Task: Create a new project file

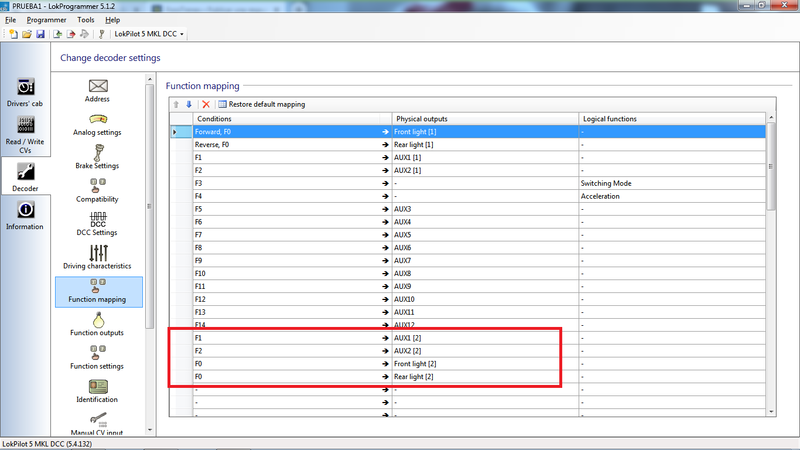Action: pyautogui.click(x=13, y=34)
